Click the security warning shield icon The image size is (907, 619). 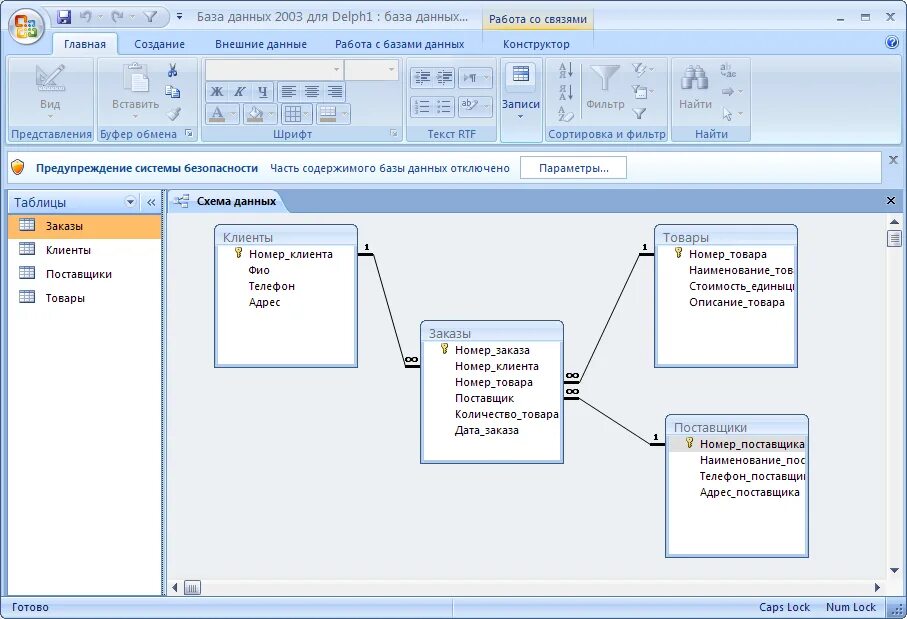[x=18, y=168]
